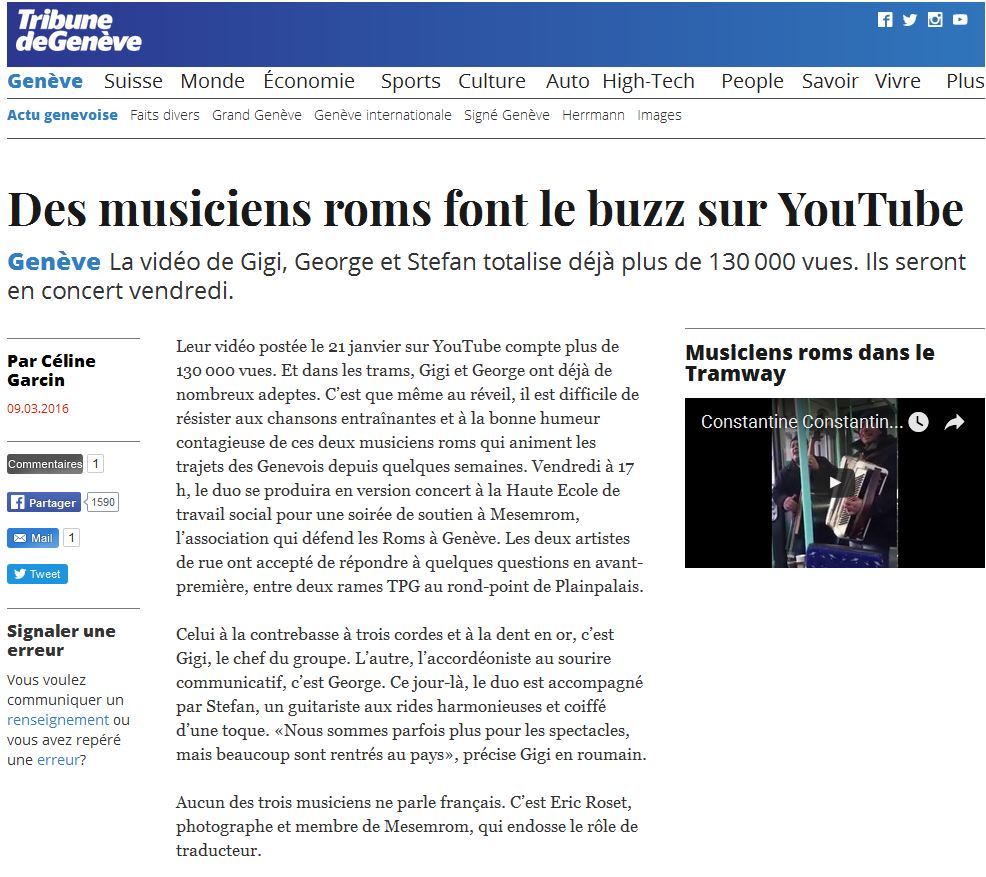Click the video watch later clock icon

pyautogui.click(x=918, y=422)
